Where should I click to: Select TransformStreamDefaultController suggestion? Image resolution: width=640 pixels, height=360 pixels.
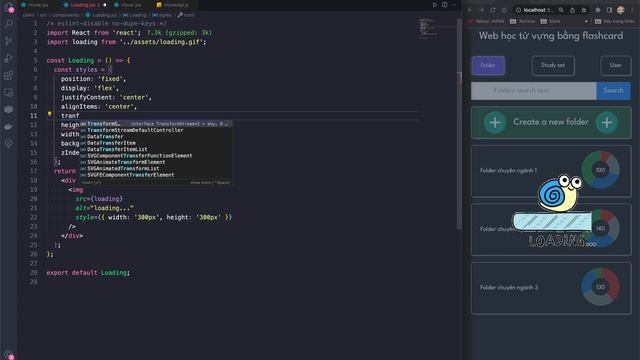pyautogui.click(x=156, y=130)
